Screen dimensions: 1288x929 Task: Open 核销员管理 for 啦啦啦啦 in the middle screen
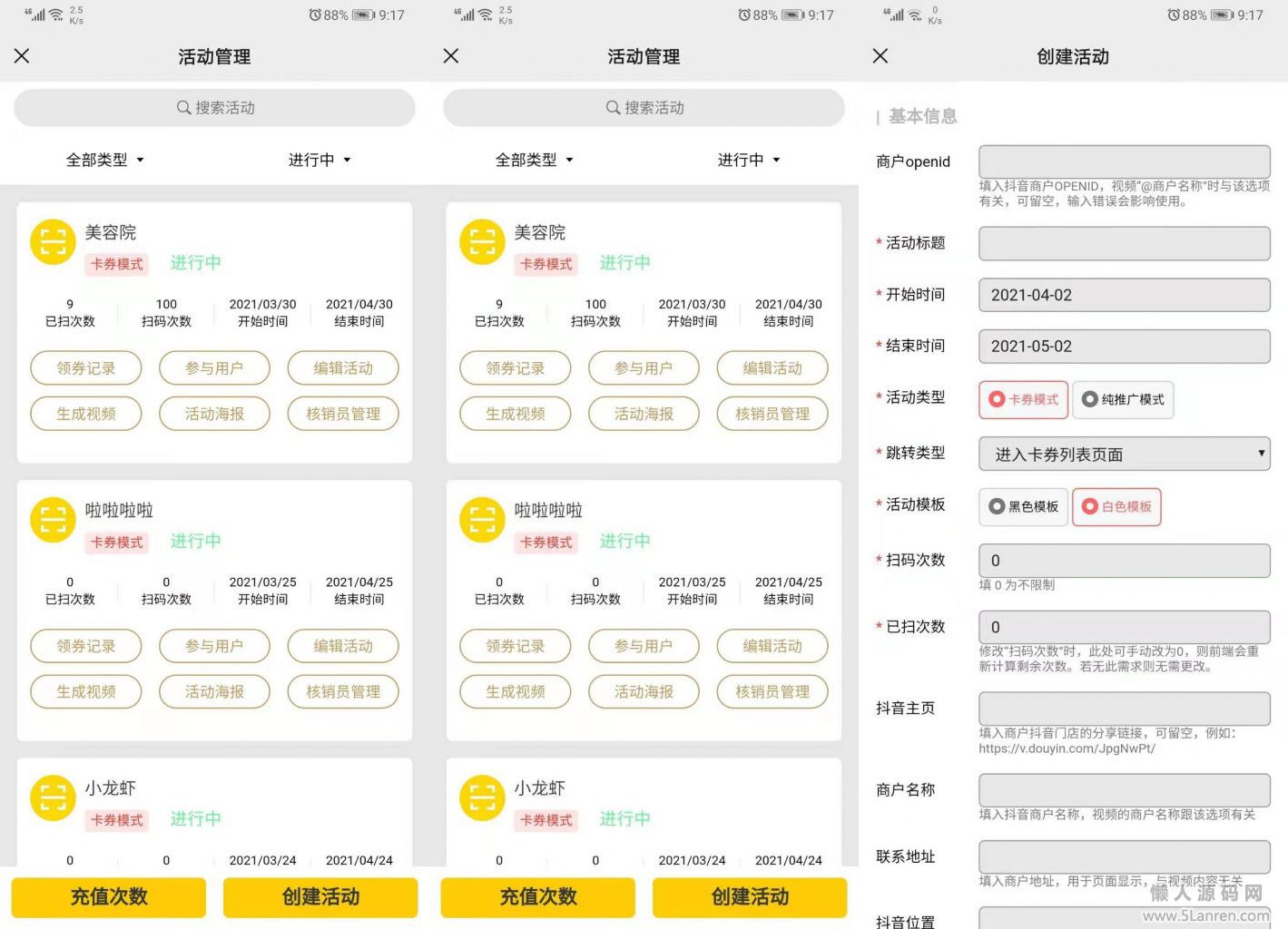tap(772, 692)
